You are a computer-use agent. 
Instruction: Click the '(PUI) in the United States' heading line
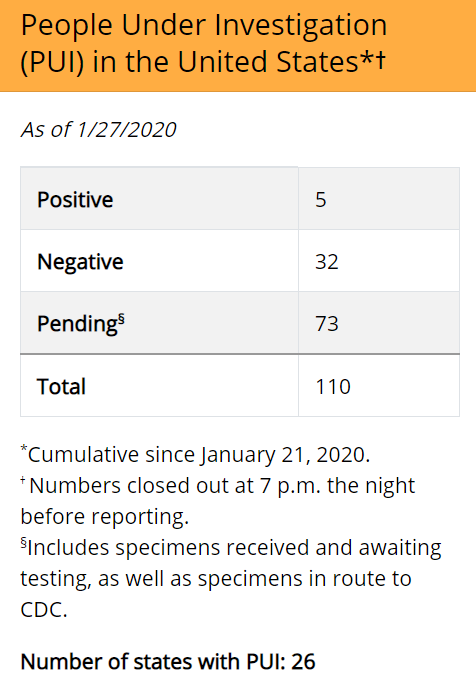click(x=203, y=61)
